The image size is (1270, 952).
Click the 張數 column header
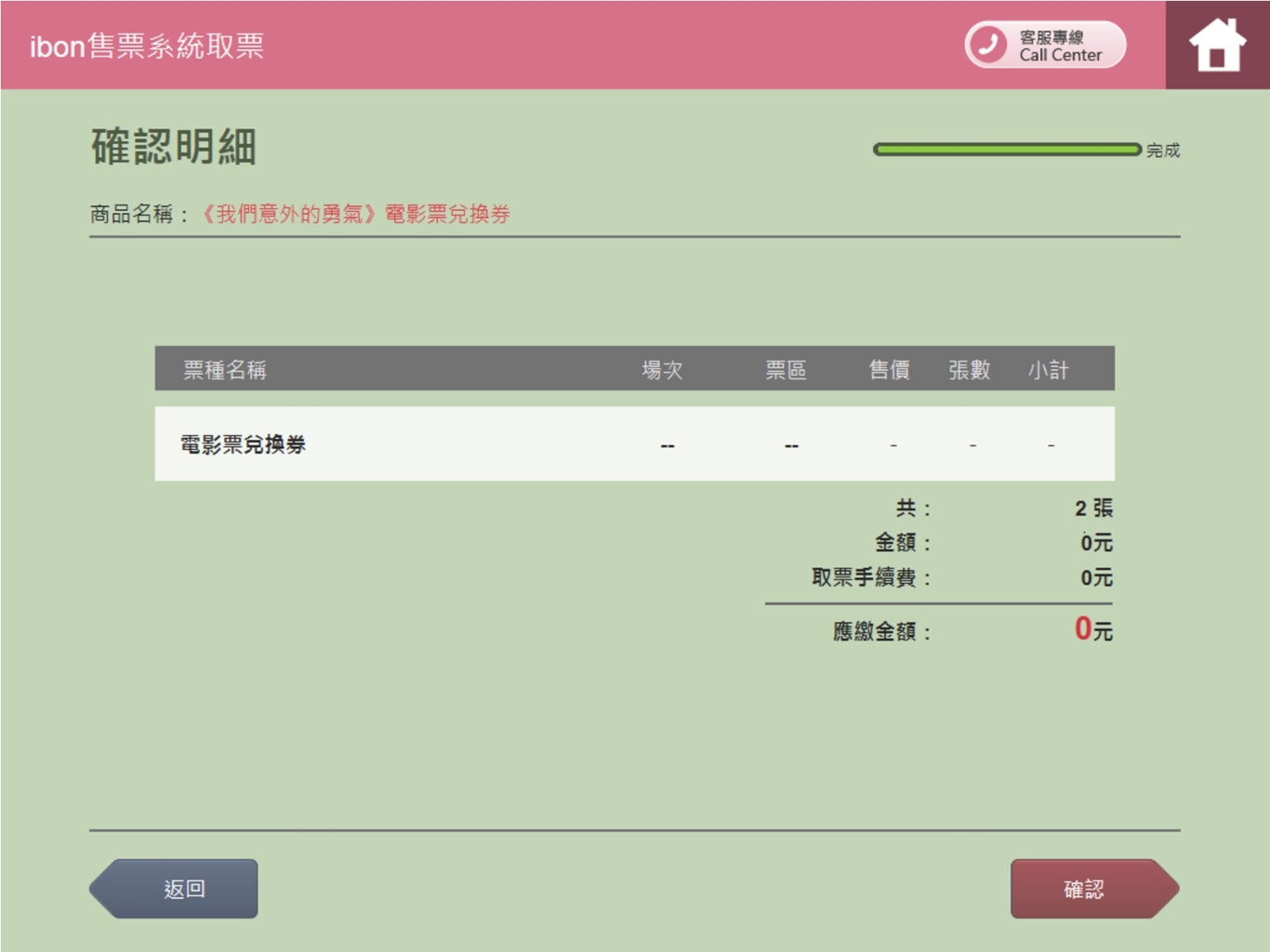[x=969, y=370]
